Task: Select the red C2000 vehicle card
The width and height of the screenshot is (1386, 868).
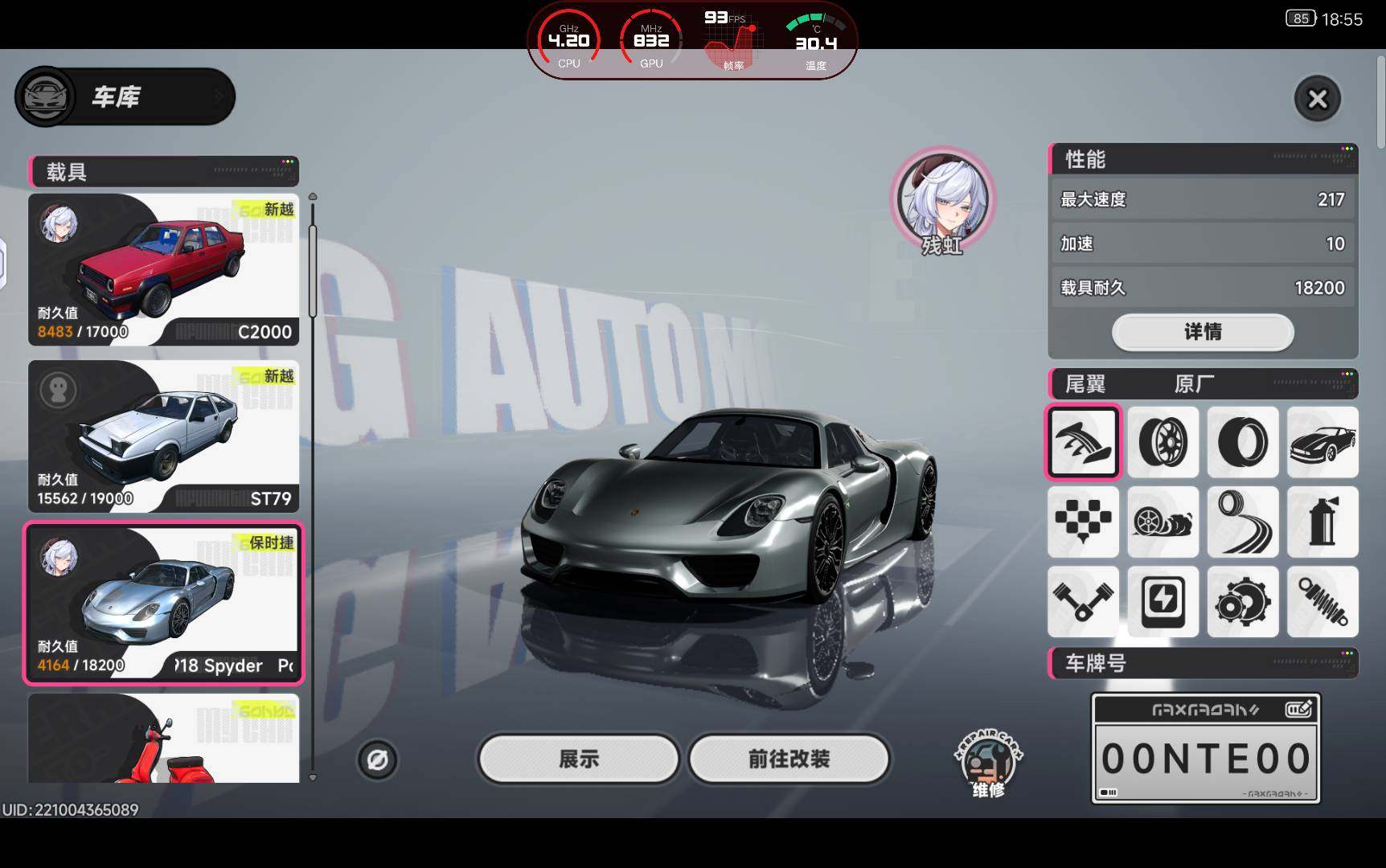Action: (164, 270)
